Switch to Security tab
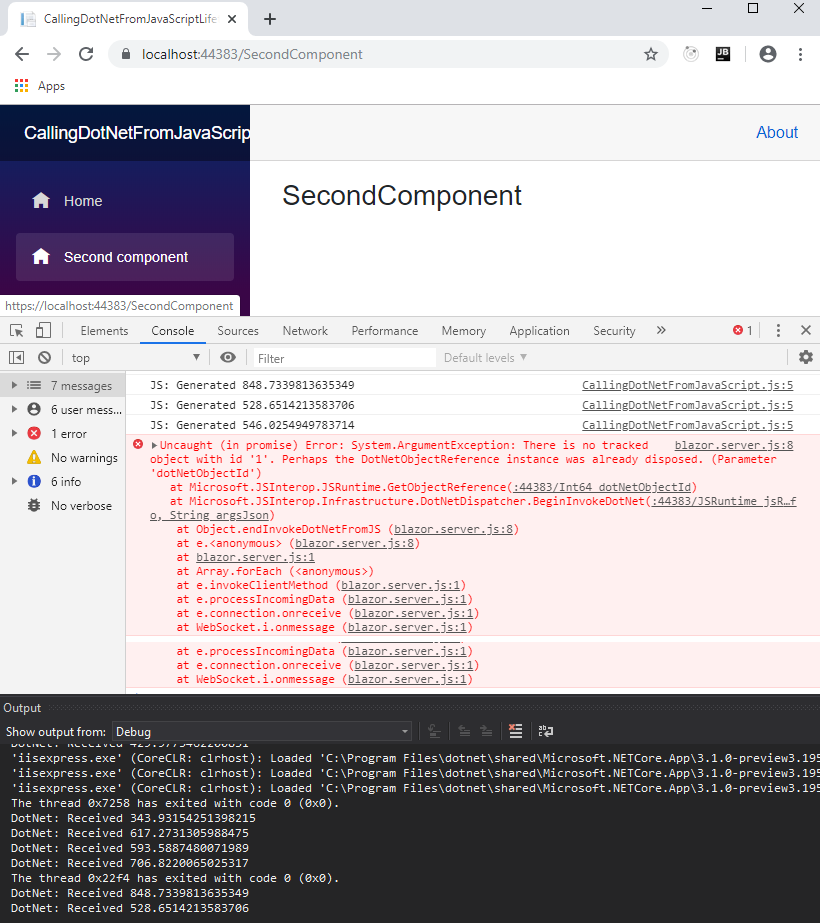Viewport: 820px width, 923px height. click(x=614, y=331)
